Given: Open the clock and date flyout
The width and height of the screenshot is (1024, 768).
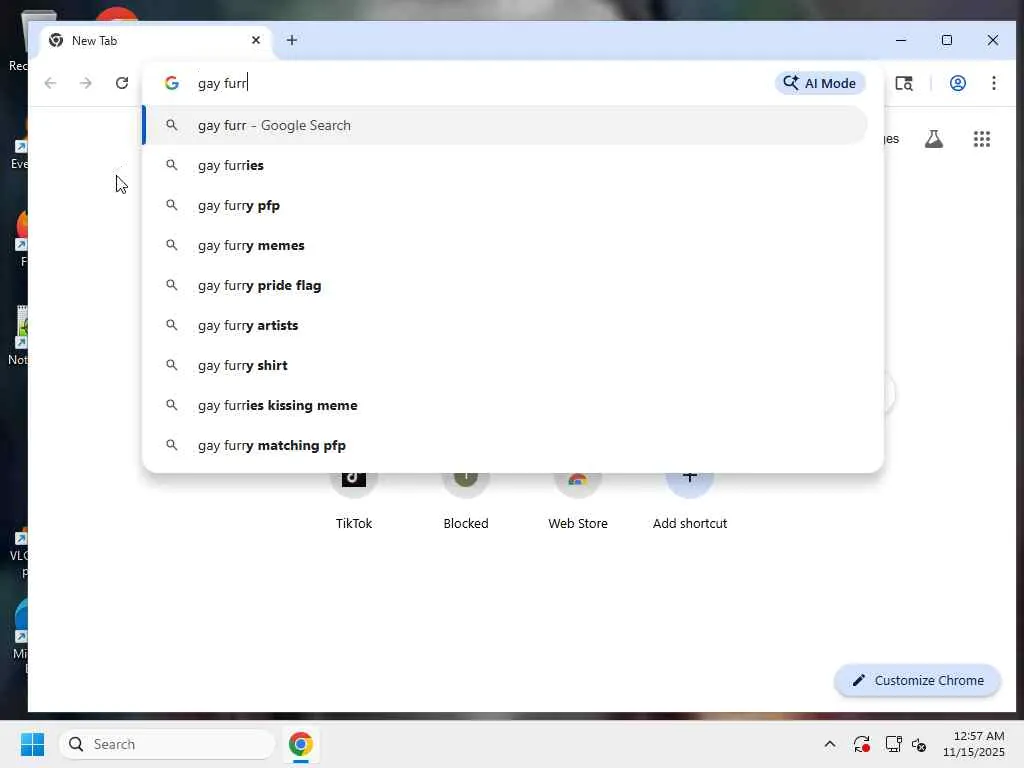Looking at the screenshot, I should (973, 744).
